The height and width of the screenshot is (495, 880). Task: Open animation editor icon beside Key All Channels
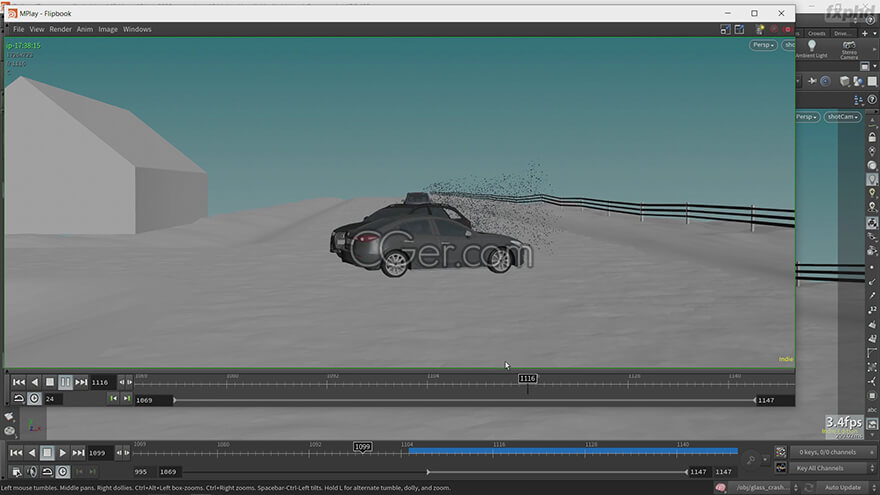point(781,468)
